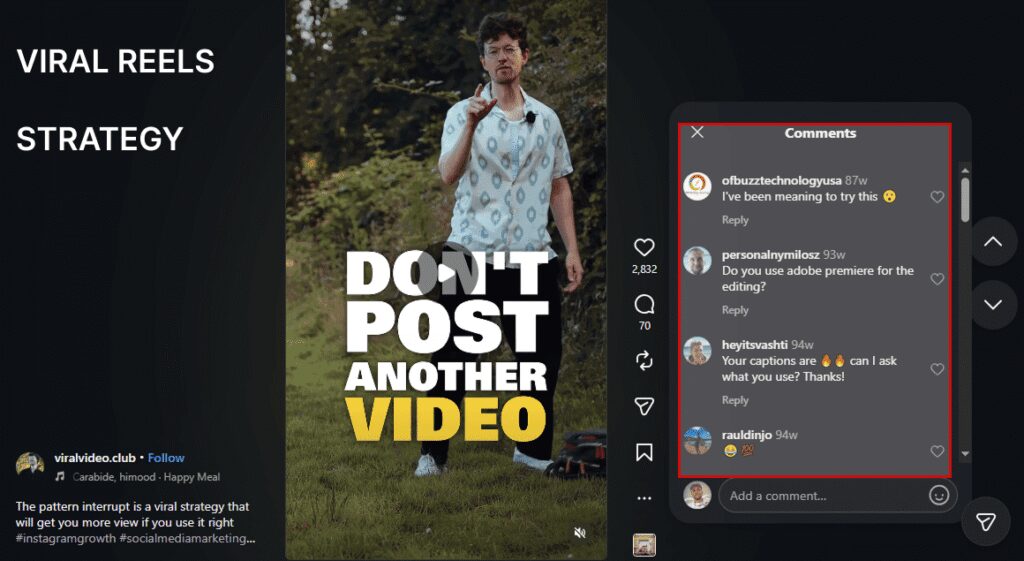Open personalnymilosz profile from username
Image resolution: width=1024 pixels, height=561 pixels.
pos(770,255)
